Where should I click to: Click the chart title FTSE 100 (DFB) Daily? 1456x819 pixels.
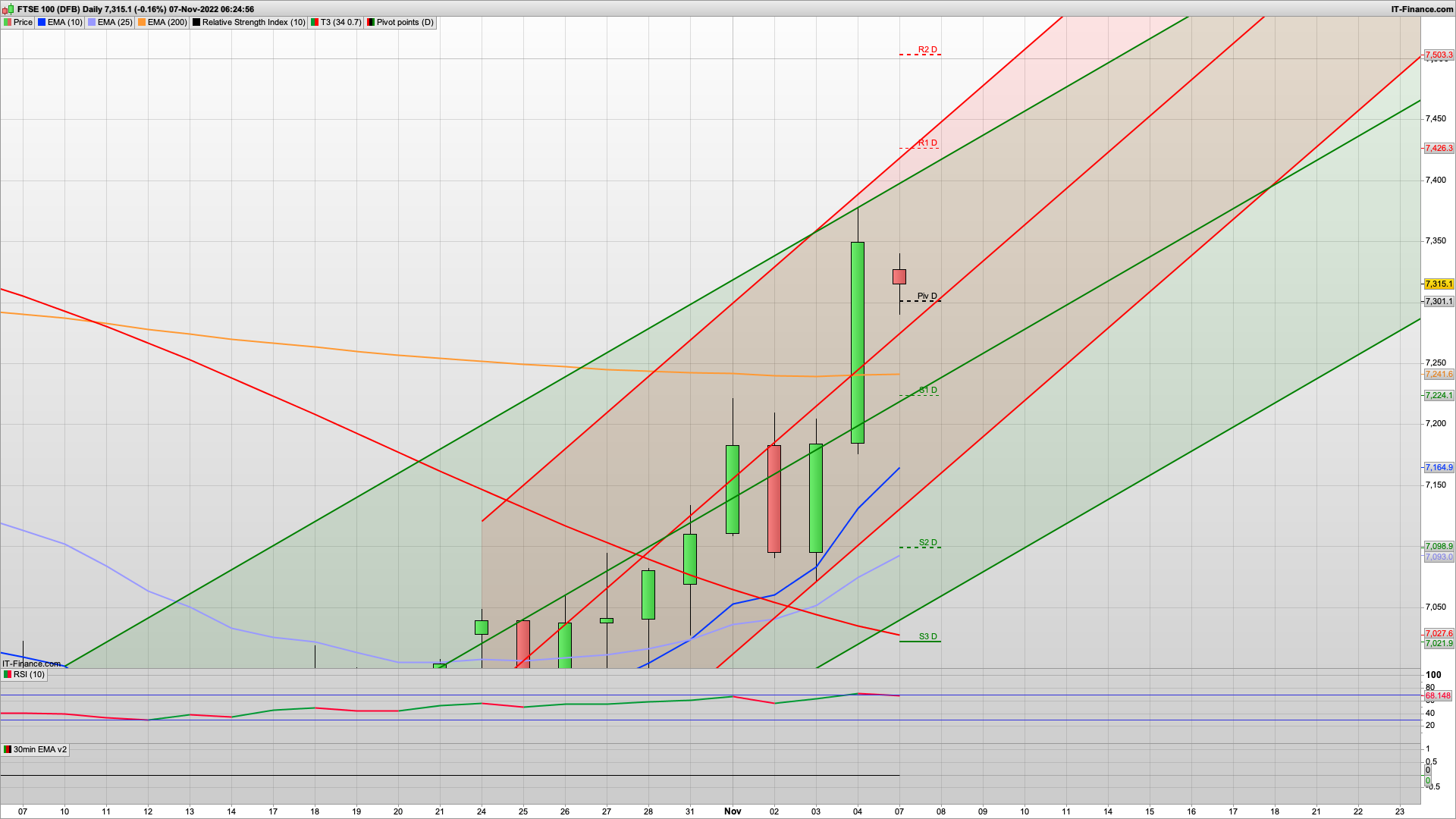[x=60, y=9]
